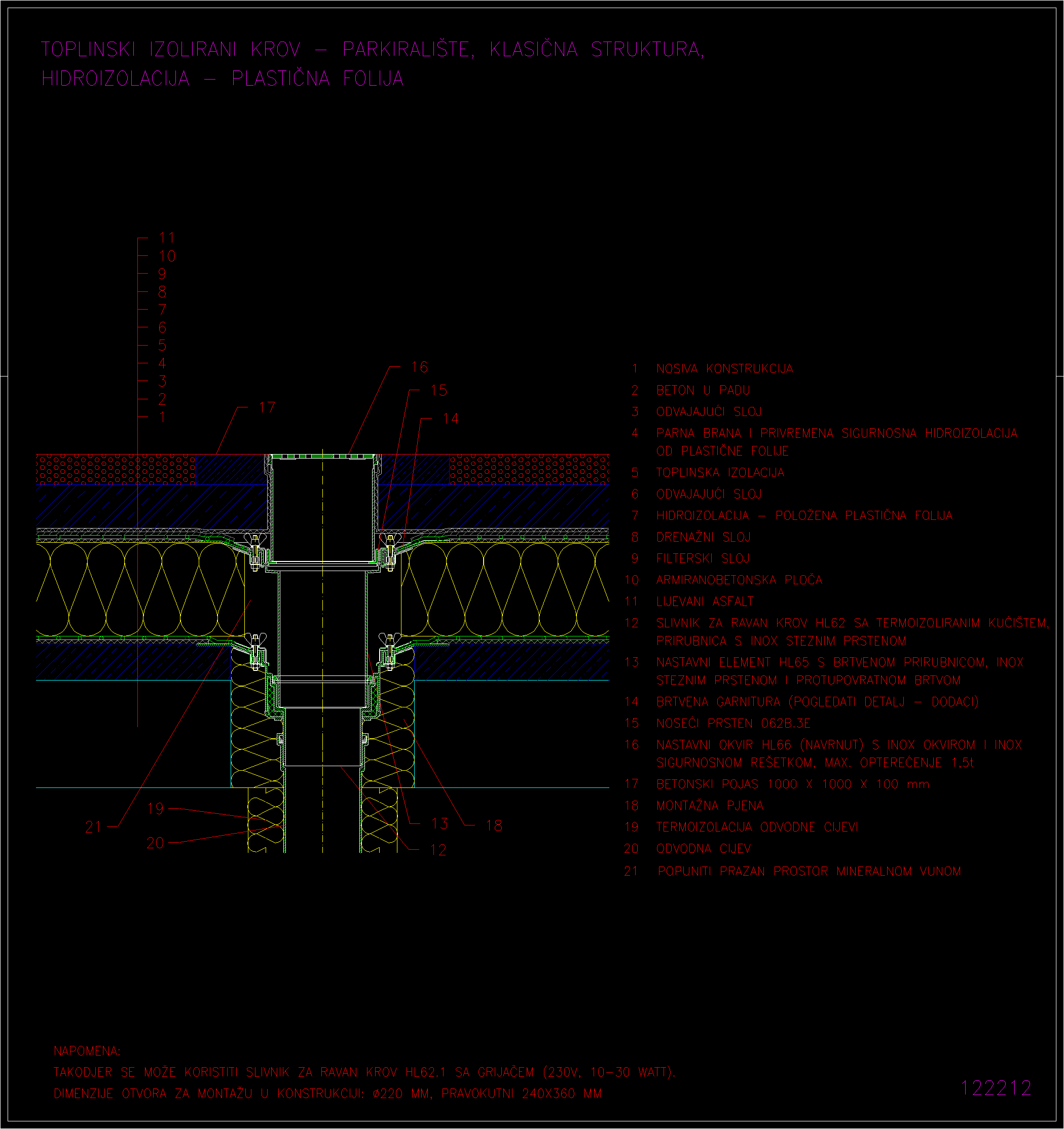Click the drawing number '122212'
The image size is (1064, 1129).
point(996,1088)
